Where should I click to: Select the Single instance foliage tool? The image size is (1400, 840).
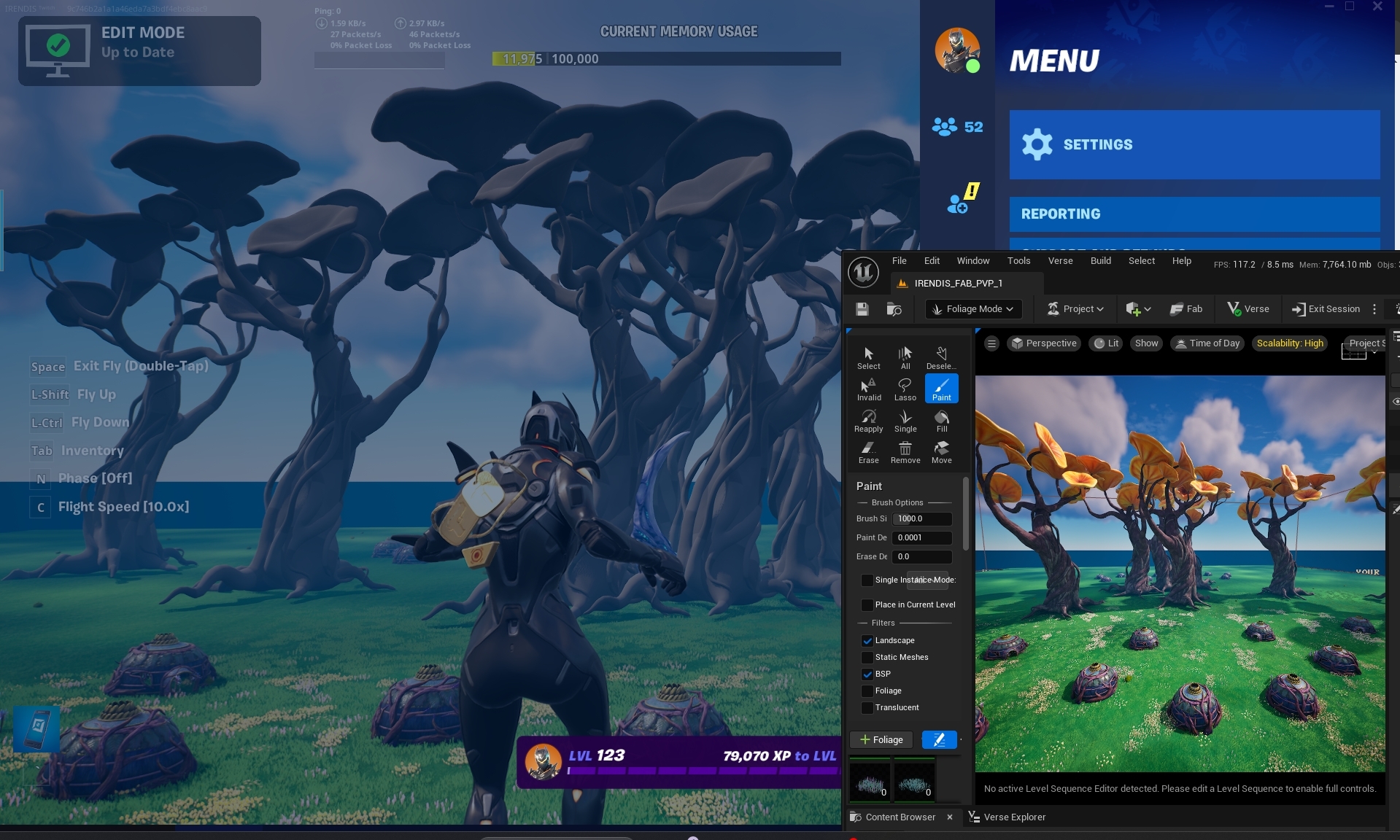tap(905, 421)
